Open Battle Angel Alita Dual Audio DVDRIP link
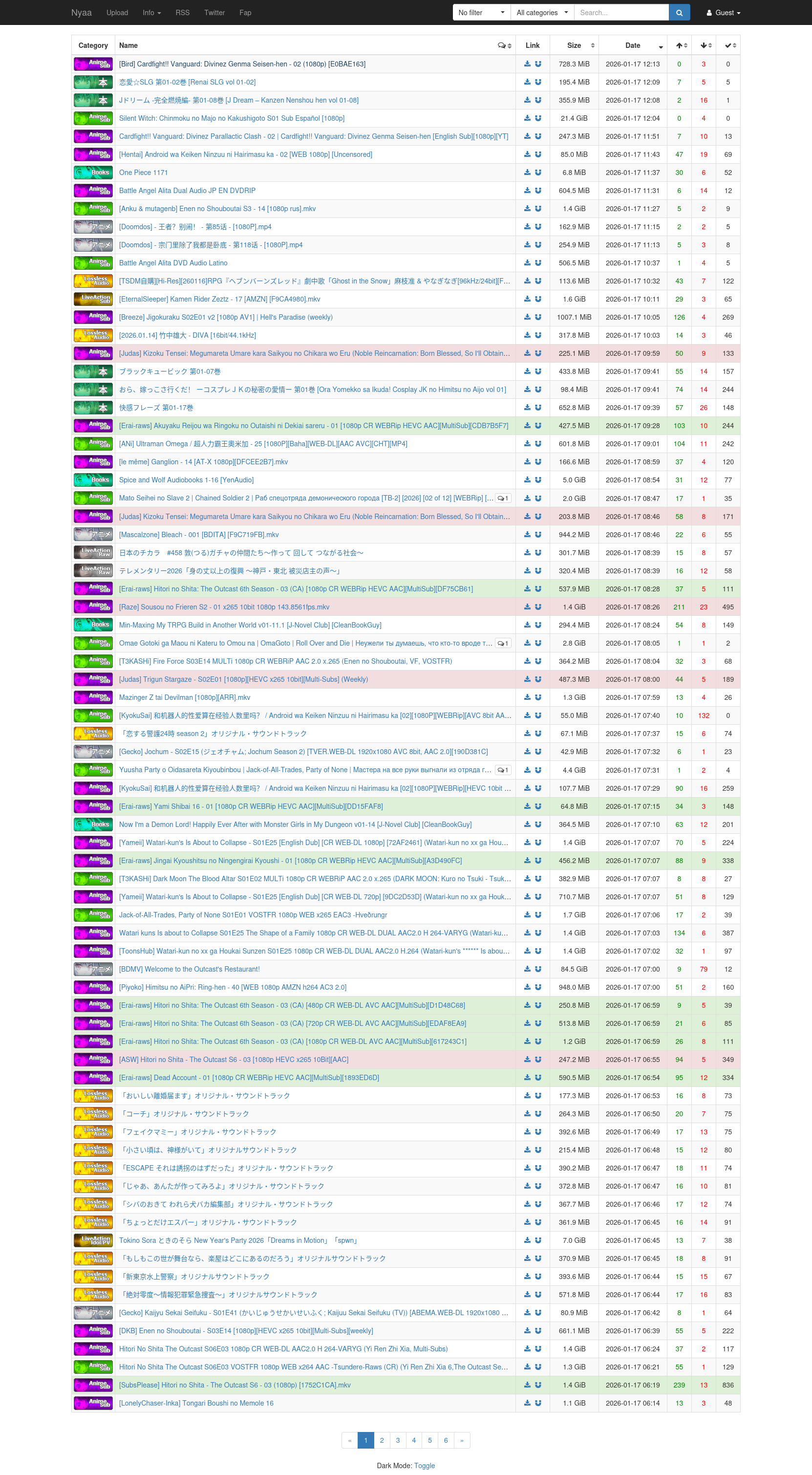 point(187,191)
